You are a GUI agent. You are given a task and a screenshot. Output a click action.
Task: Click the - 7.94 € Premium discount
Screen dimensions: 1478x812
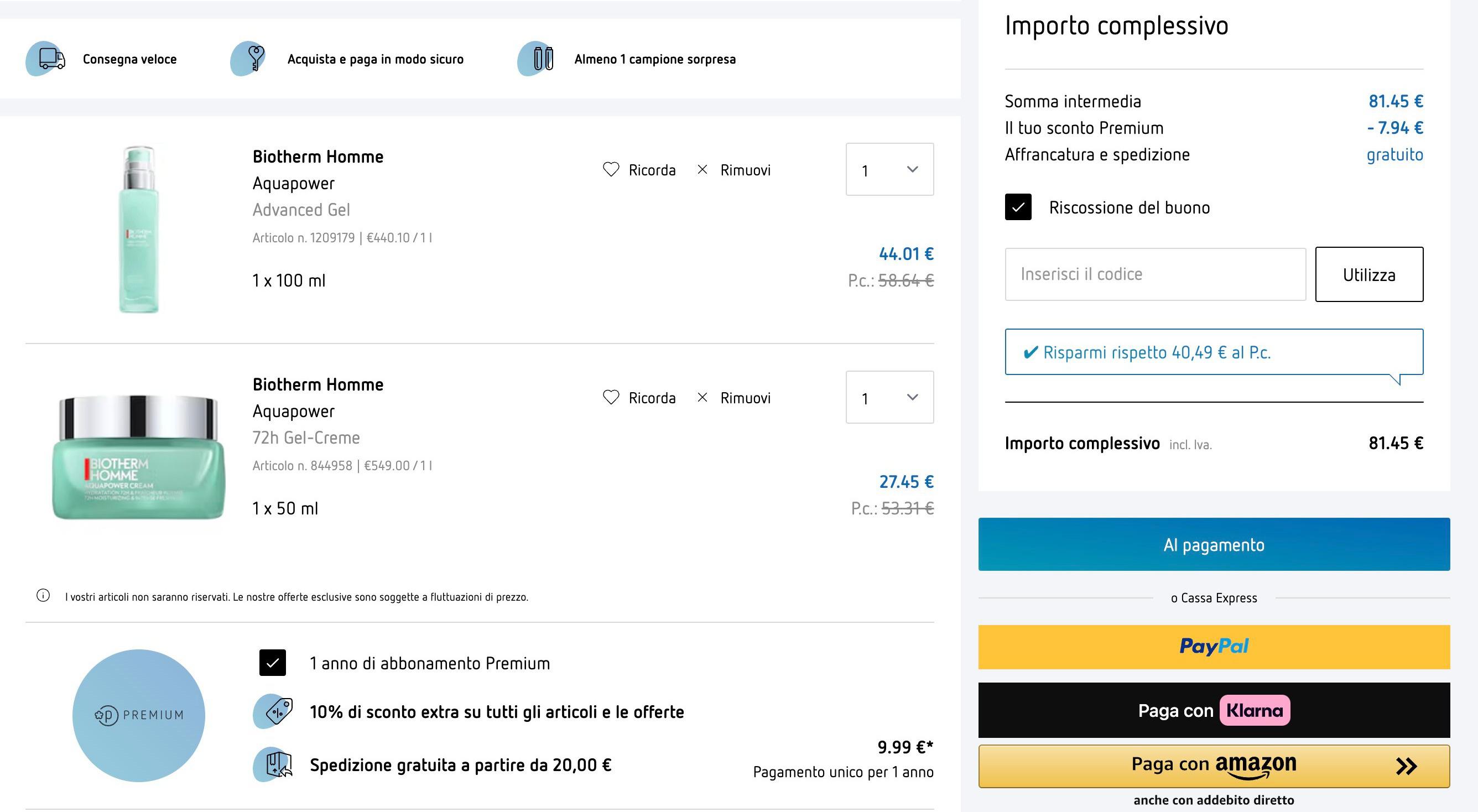pos(1395,127)
